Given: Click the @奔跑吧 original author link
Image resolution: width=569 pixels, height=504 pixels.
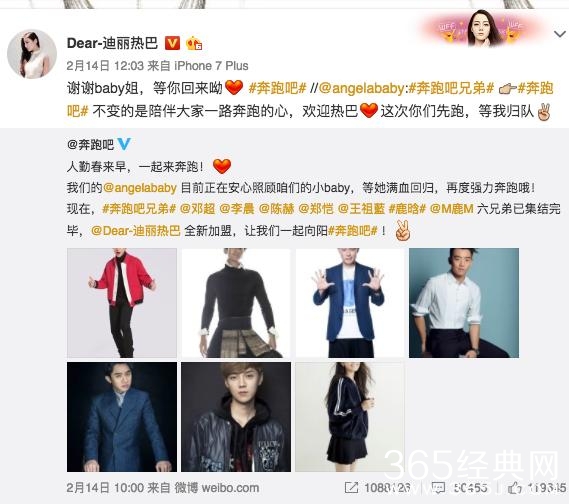Looking at the screenshot, I should point(90,144).
